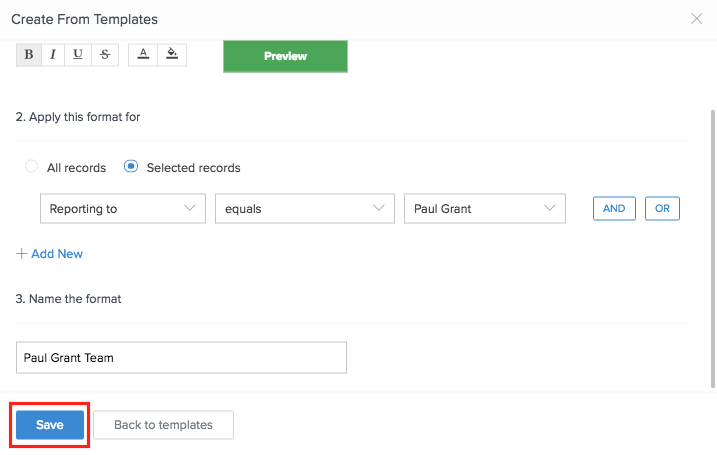Screen dimensions: 717x455
Task: Click the Add New criteria link
Action: [x=57, y=254]
